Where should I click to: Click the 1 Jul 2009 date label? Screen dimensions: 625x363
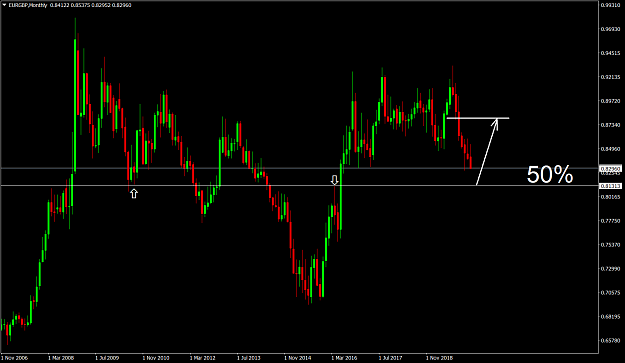point(107,358)
